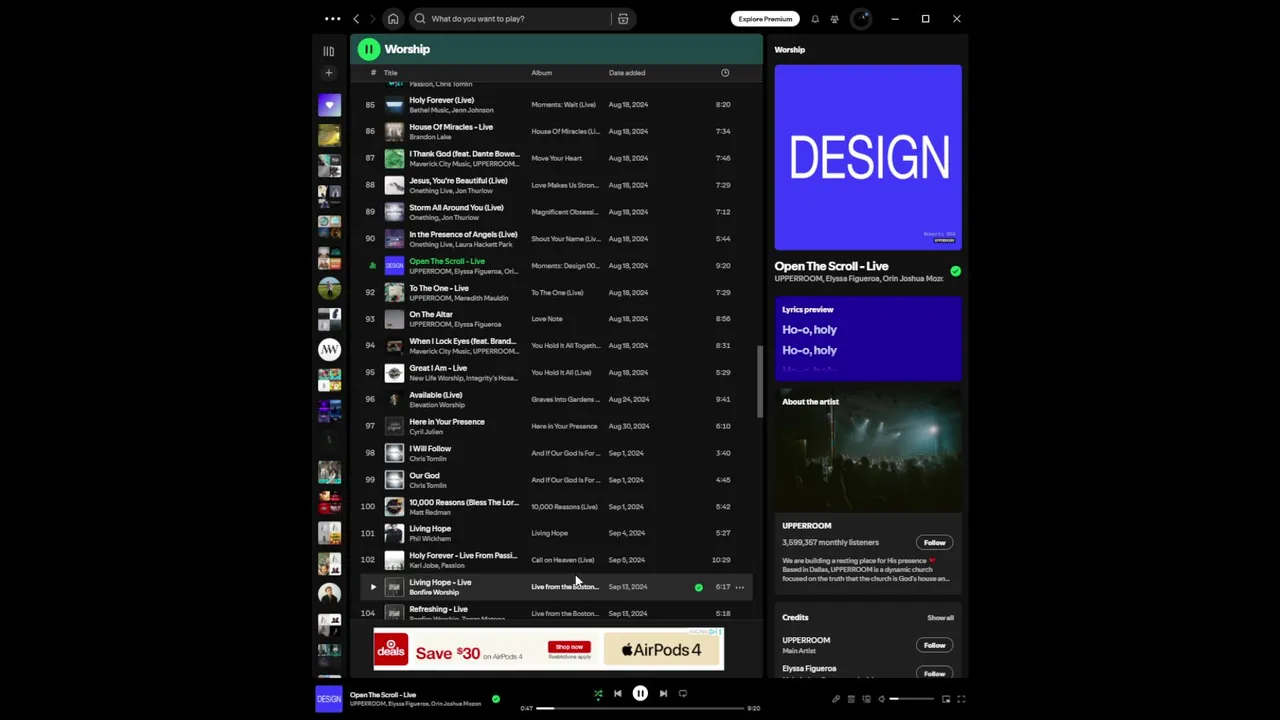Sort tracks by Date added column
Screen dimensions: 1280x720
tap(627, 73)
